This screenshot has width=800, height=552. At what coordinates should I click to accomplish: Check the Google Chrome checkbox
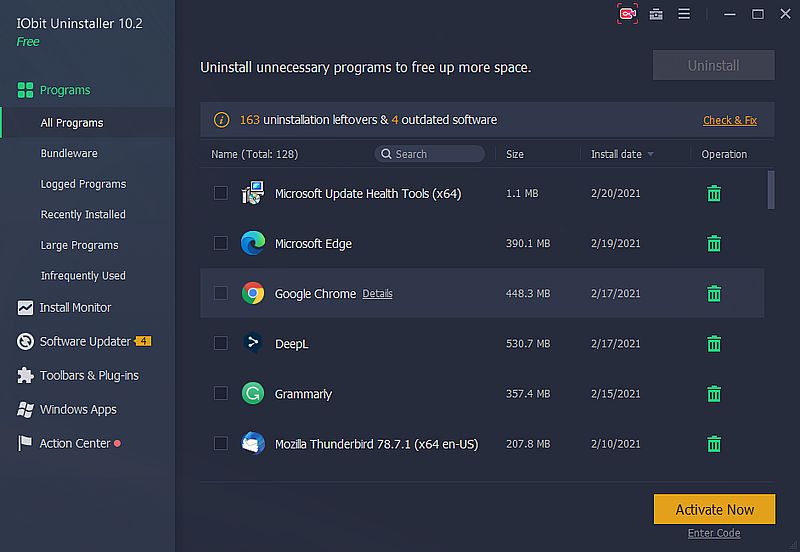pos(221,293)
